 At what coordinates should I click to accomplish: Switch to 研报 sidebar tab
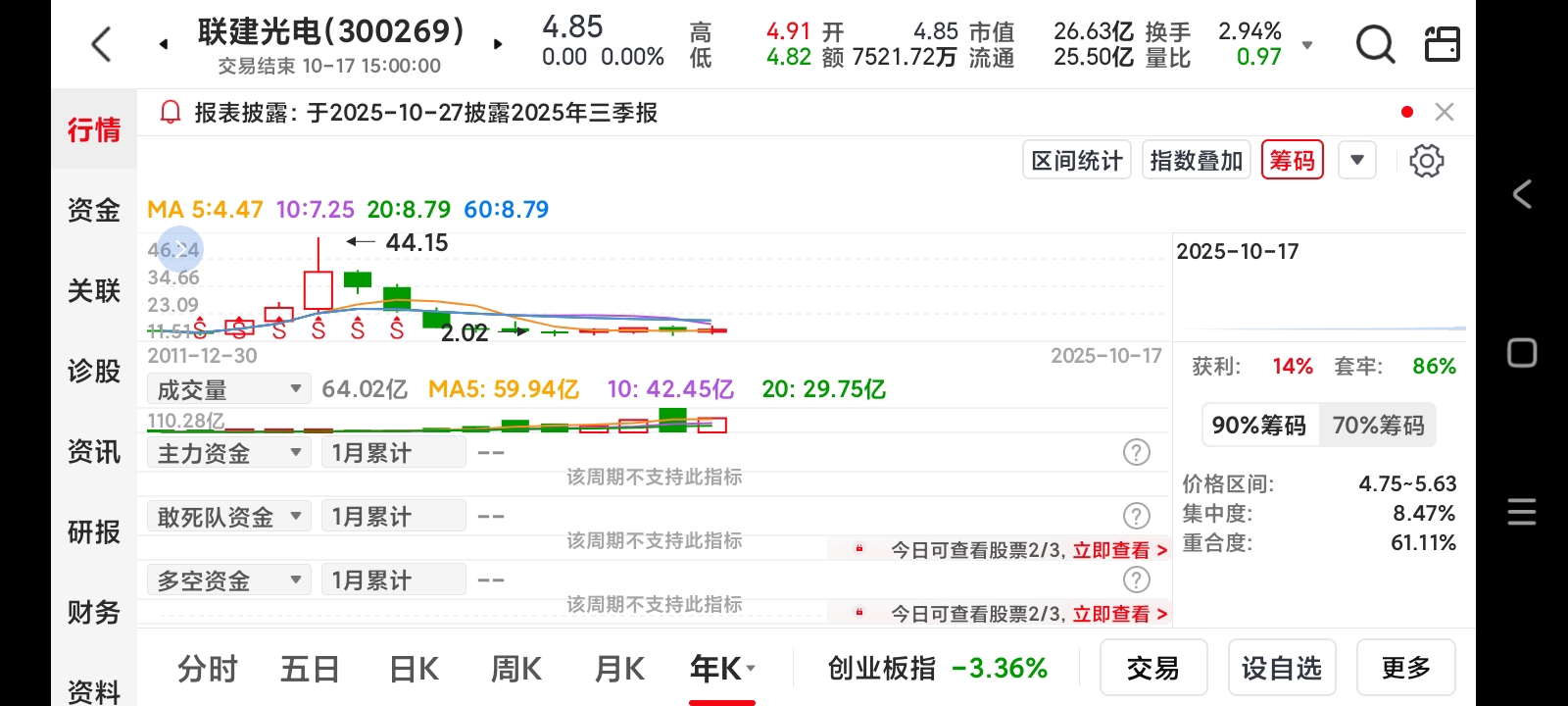[x=94, y=531]
